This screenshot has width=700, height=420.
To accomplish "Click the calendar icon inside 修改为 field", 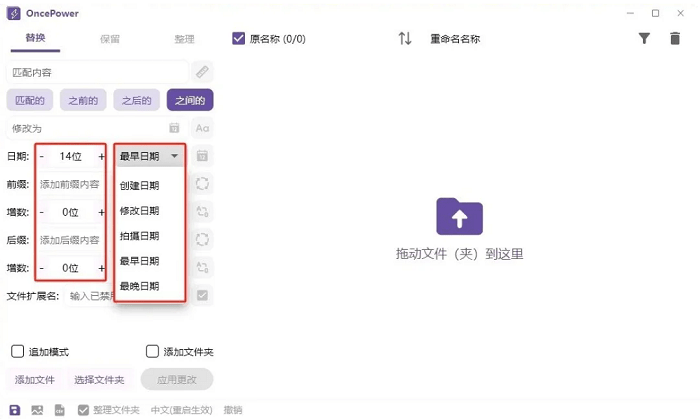I will point(174,128).
